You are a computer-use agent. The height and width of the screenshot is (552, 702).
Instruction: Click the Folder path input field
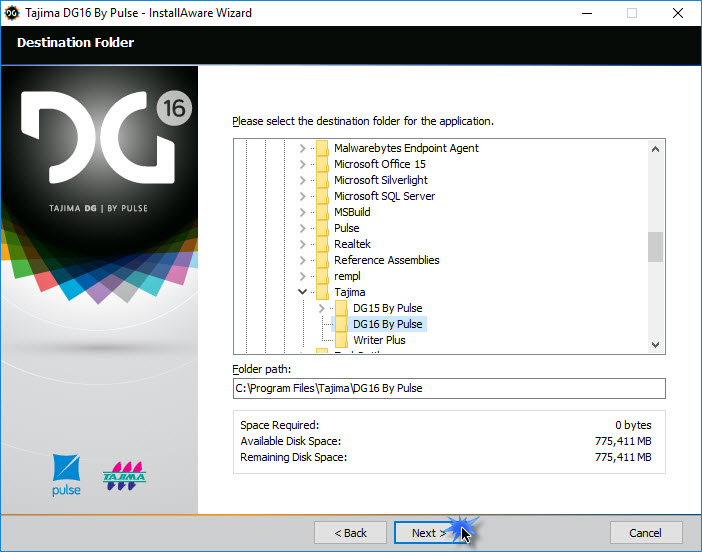(x=449, y=388)
